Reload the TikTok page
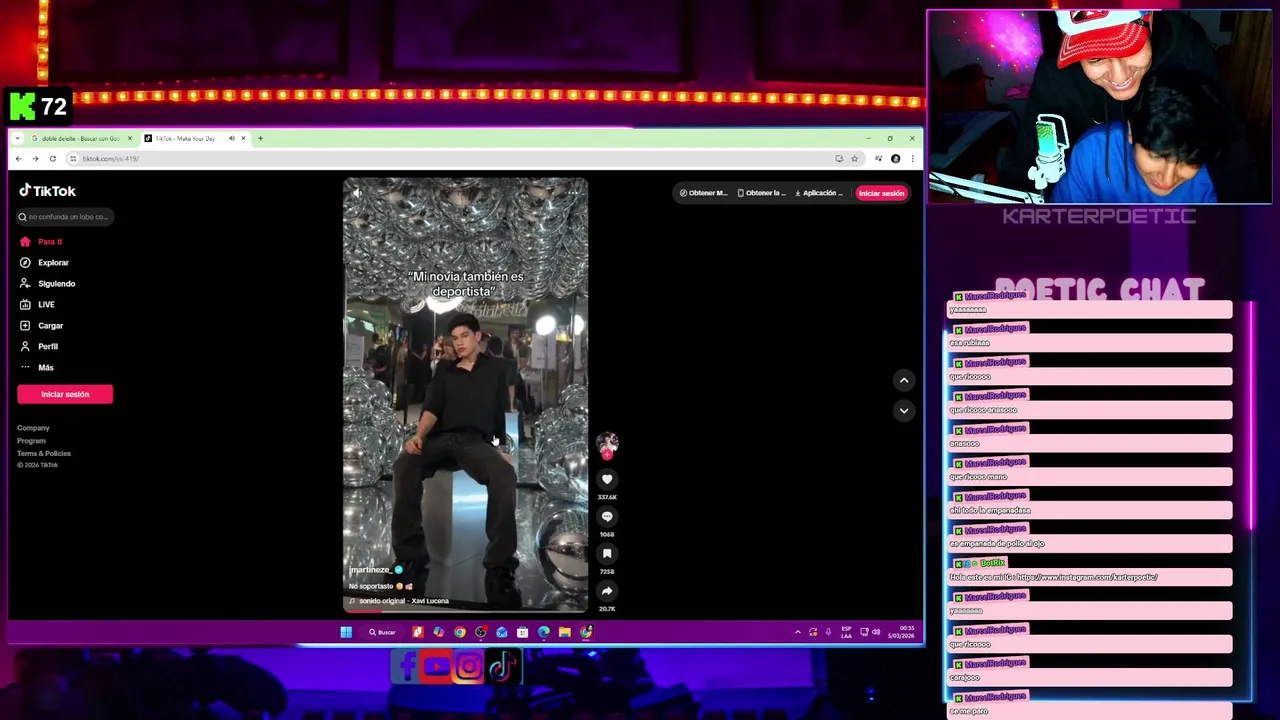The height and width of the screenshot is (720, 1280). 52,158
